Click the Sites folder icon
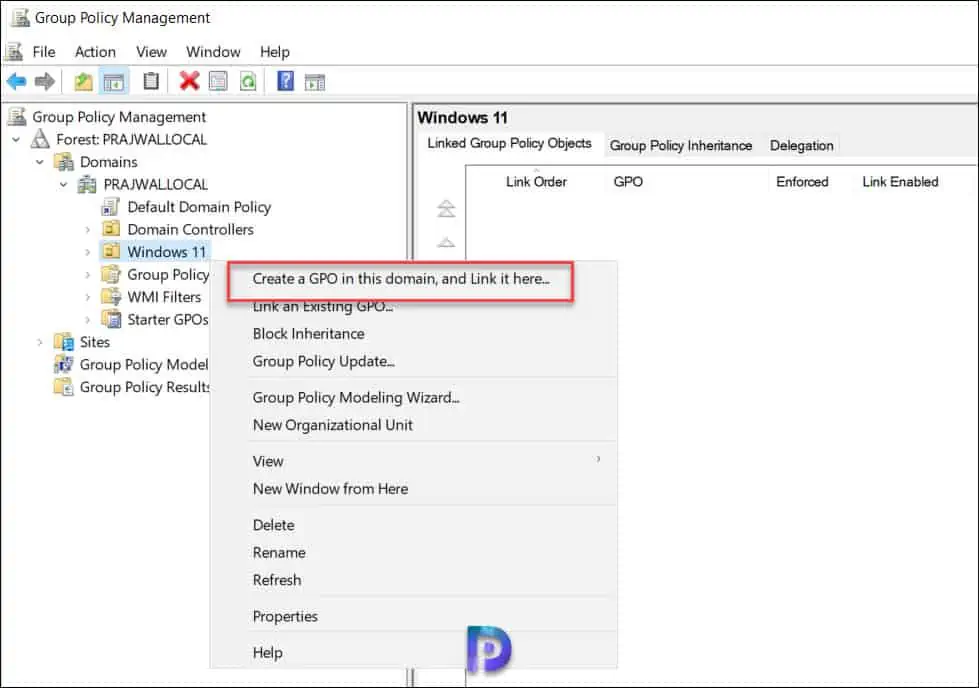The height and width of the screenshot is (688, 979). coord(64,342)
